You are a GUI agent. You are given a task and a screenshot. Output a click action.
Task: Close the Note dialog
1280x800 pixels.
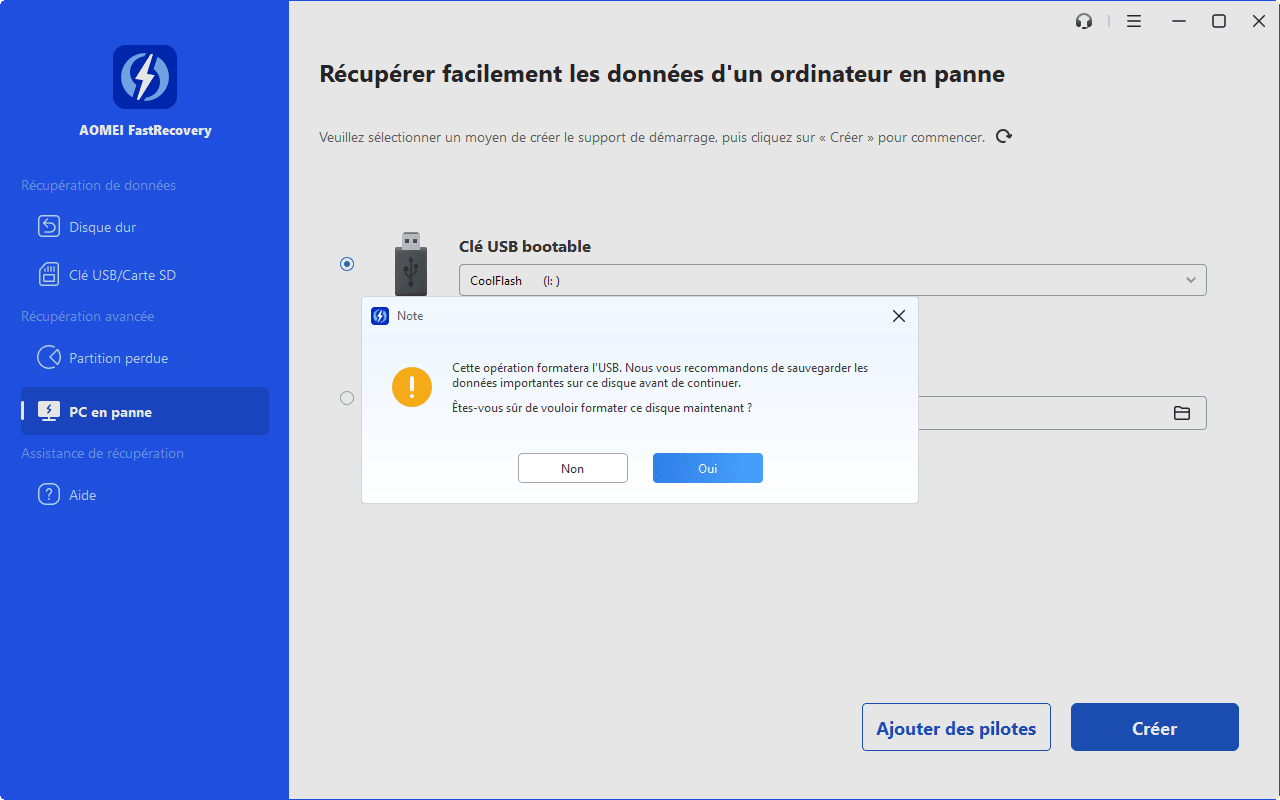(898, 316)
